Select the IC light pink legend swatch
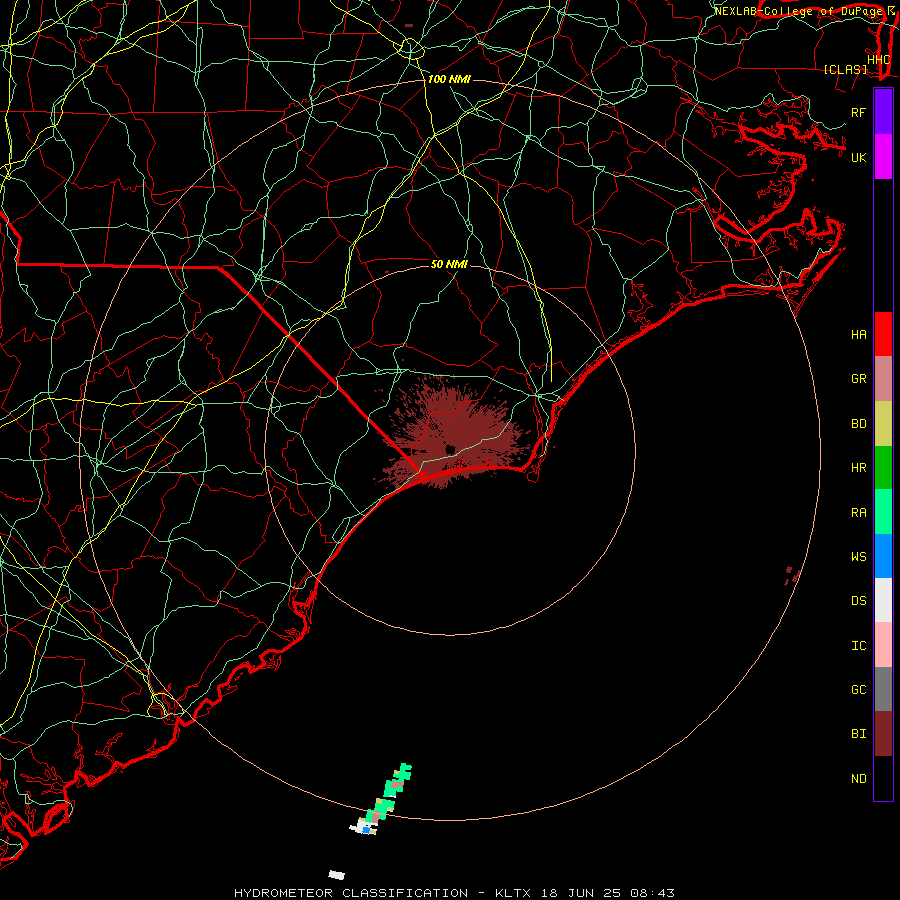 pyautogui.click(x=883, y=645)
